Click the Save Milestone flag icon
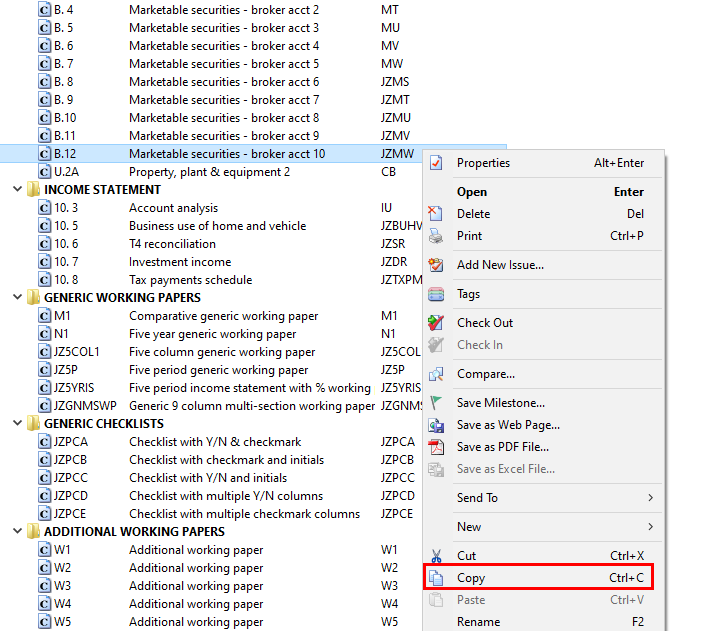This screenshot has width=707, height=631. coord(435,403)
